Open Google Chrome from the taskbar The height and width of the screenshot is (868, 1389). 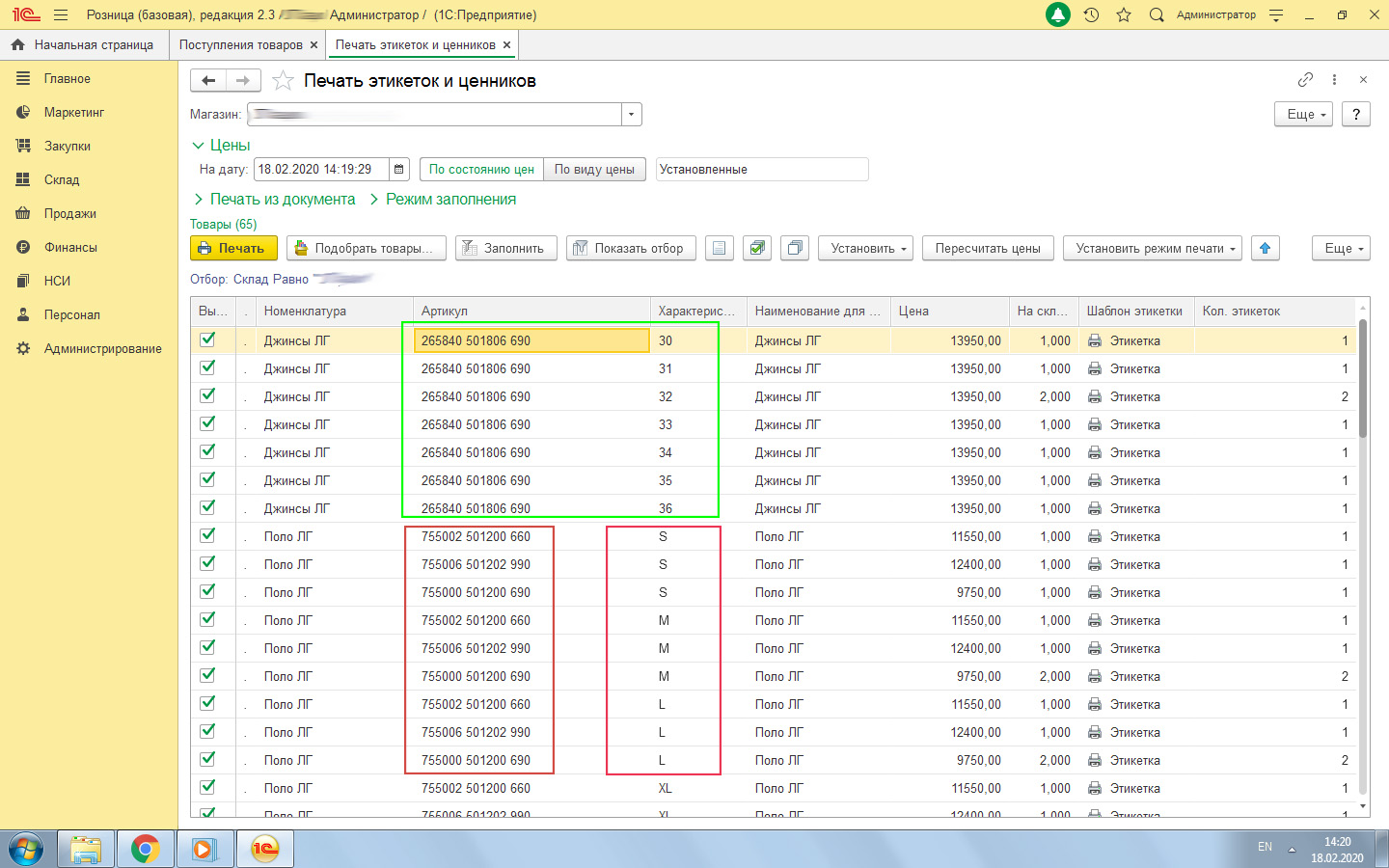point(146,849)
